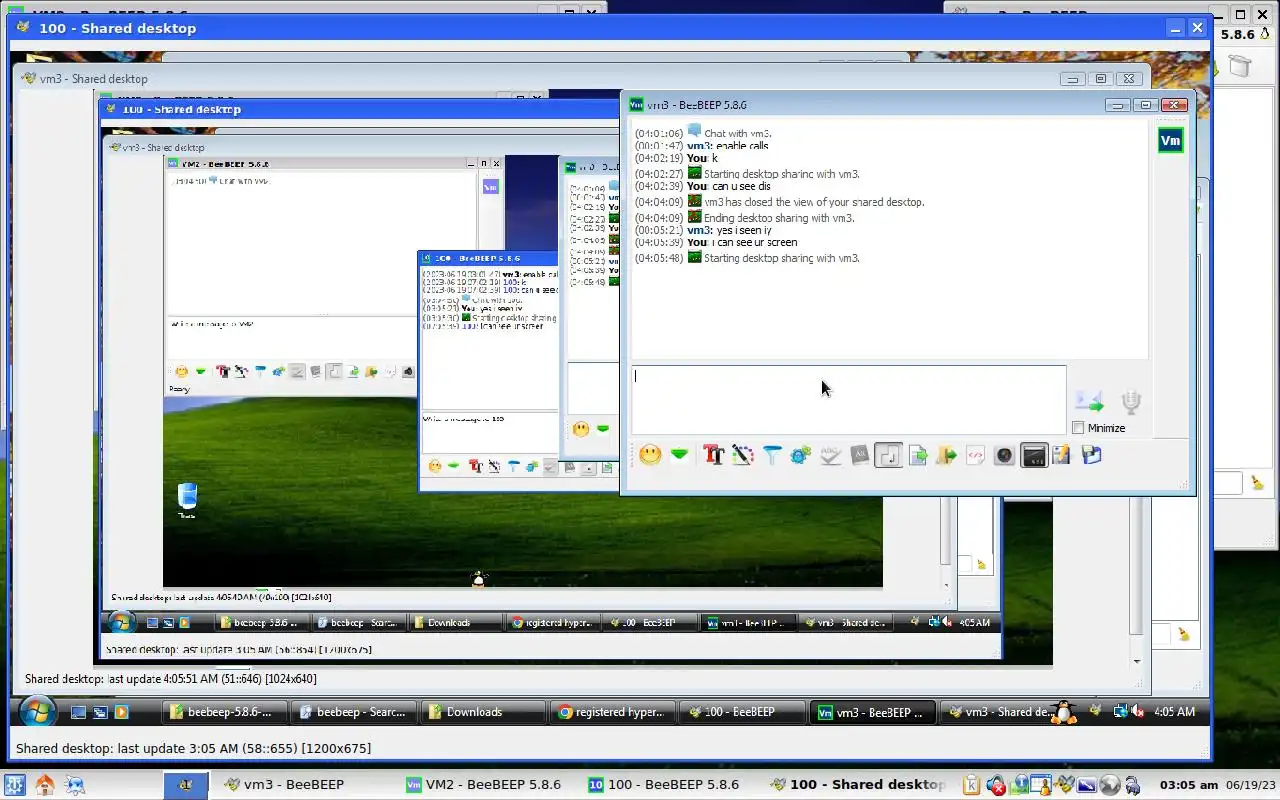Click the green Vm avatar in vm3 chat
Viewport: 1280px width, 800px height.
(x=1170, y=140)
